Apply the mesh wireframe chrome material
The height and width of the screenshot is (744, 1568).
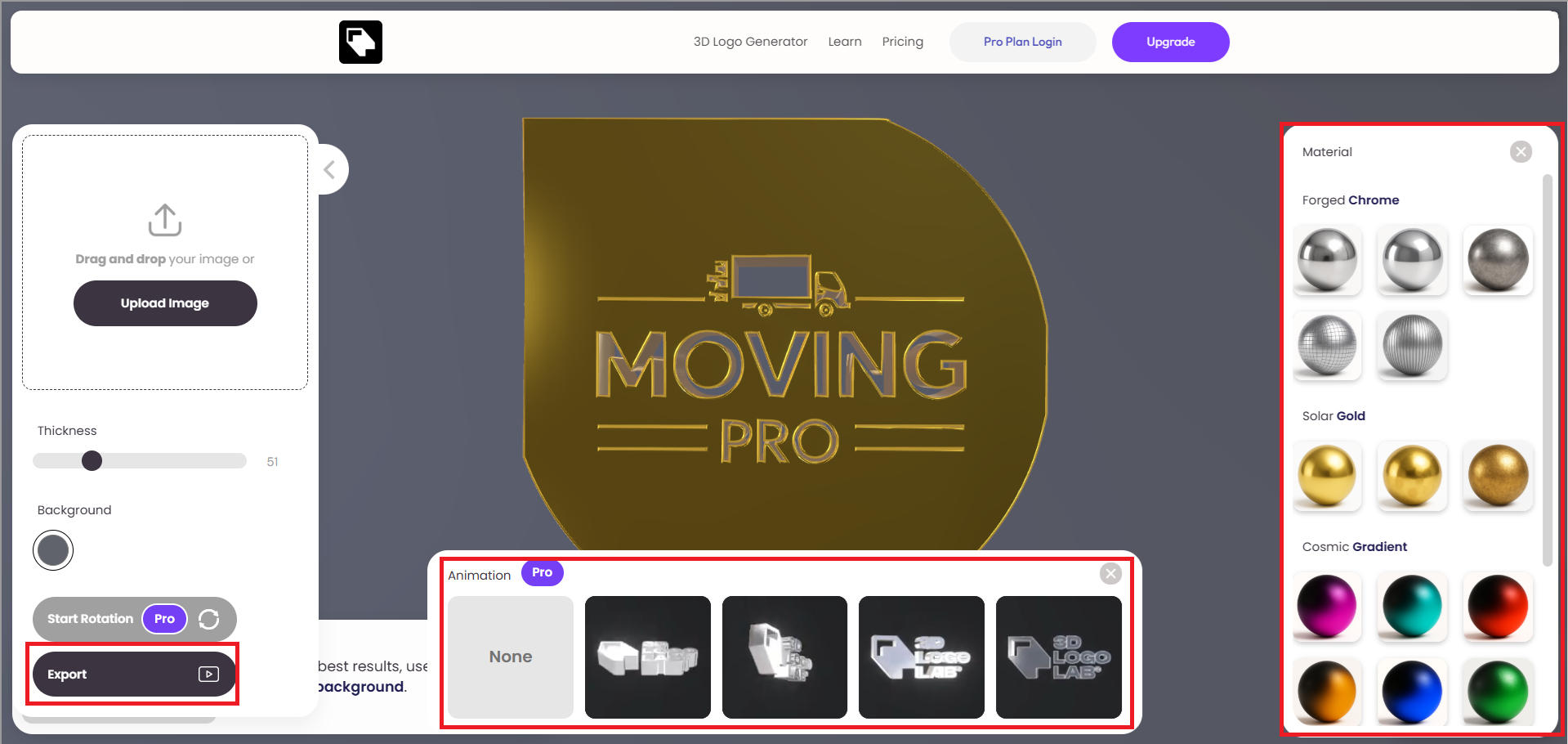pos(1327,346)
